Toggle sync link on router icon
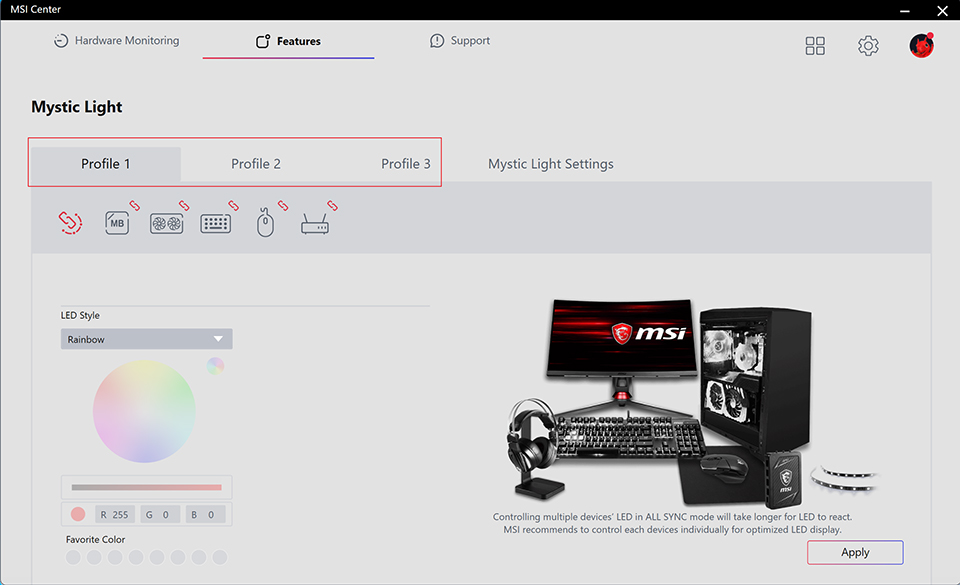Screen dimensions: 960x585 332,206
